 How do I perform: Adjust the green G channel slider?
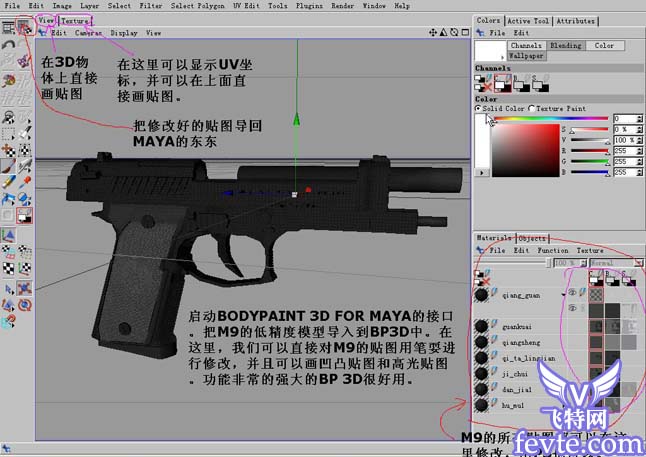(x=589, y=162)
